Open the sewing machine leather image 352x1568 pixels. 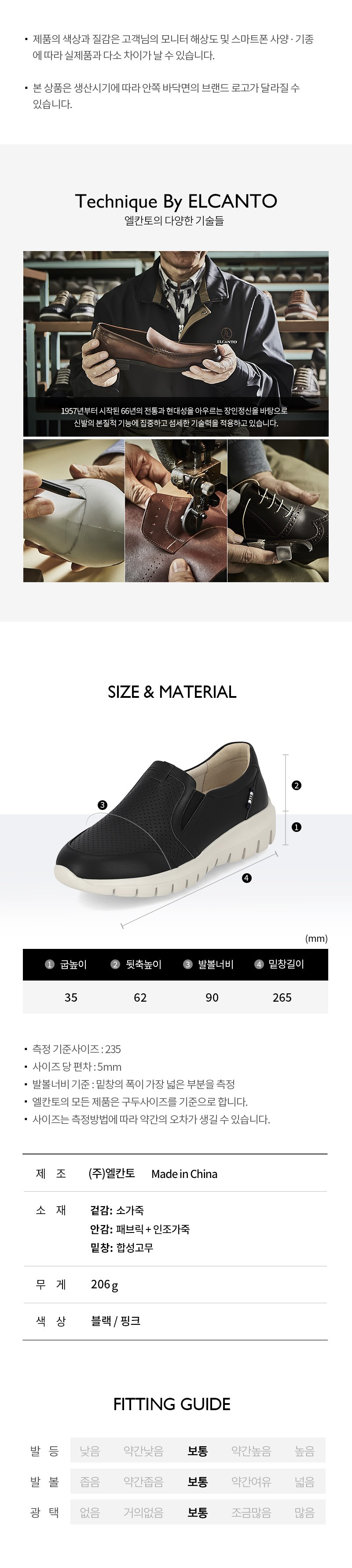click(x=176, y=511)
